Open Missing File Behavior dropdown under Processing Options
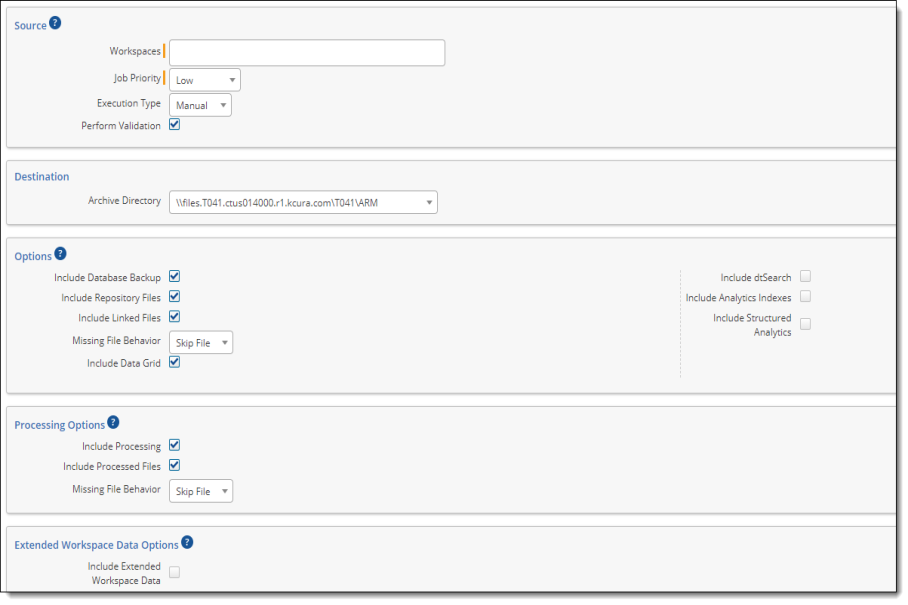This screenshot has height=605, width=908. click(x=201, y=491)
